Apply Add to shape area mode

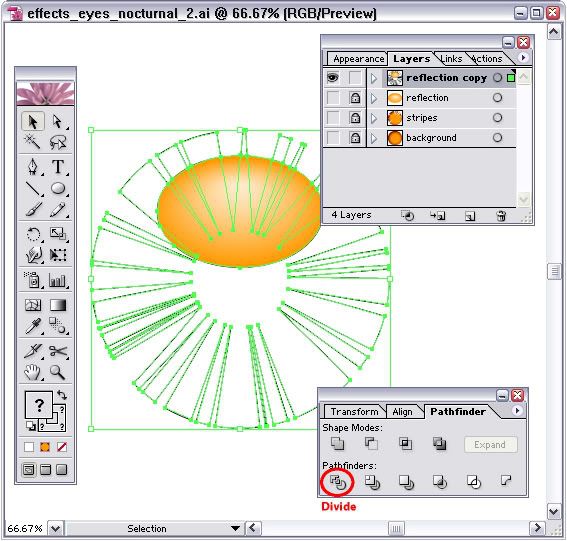337,443
